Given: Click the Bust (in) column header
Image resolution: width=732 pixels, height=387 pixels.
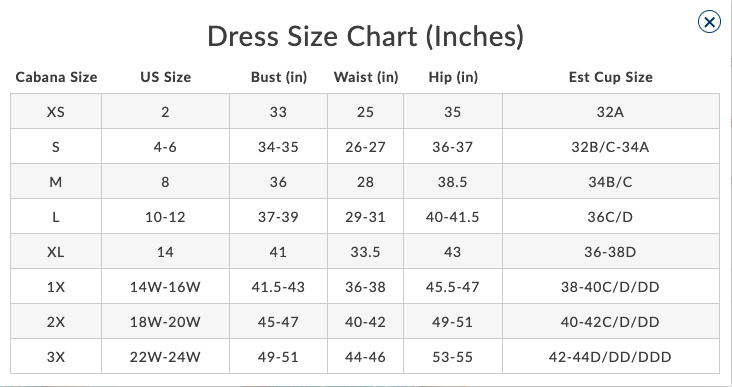Looking at the screenshot, I should pyautogui.click(x=279, y=77).
